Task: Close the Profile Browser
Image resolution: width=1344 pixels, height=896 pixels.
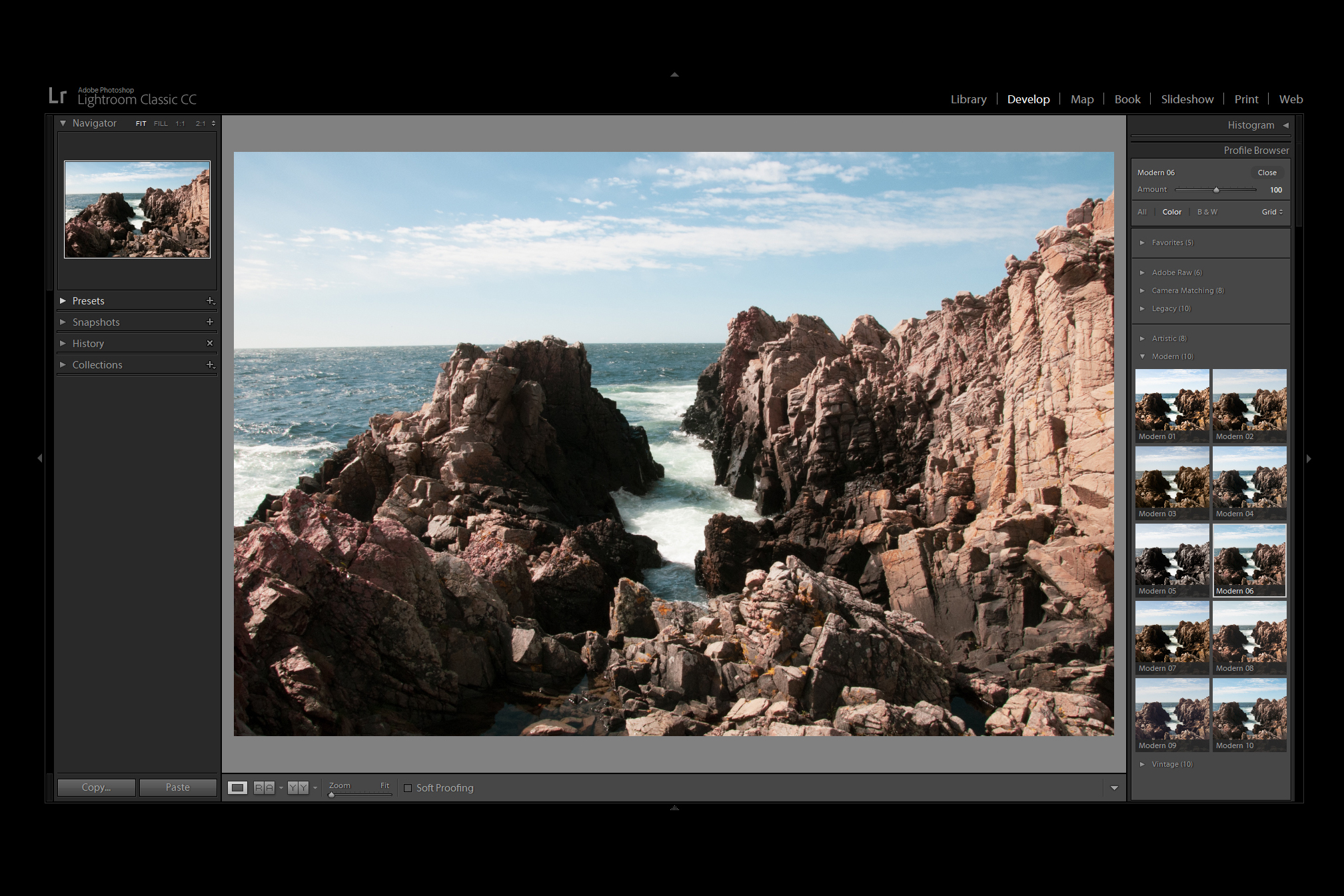Action: 1266,172
